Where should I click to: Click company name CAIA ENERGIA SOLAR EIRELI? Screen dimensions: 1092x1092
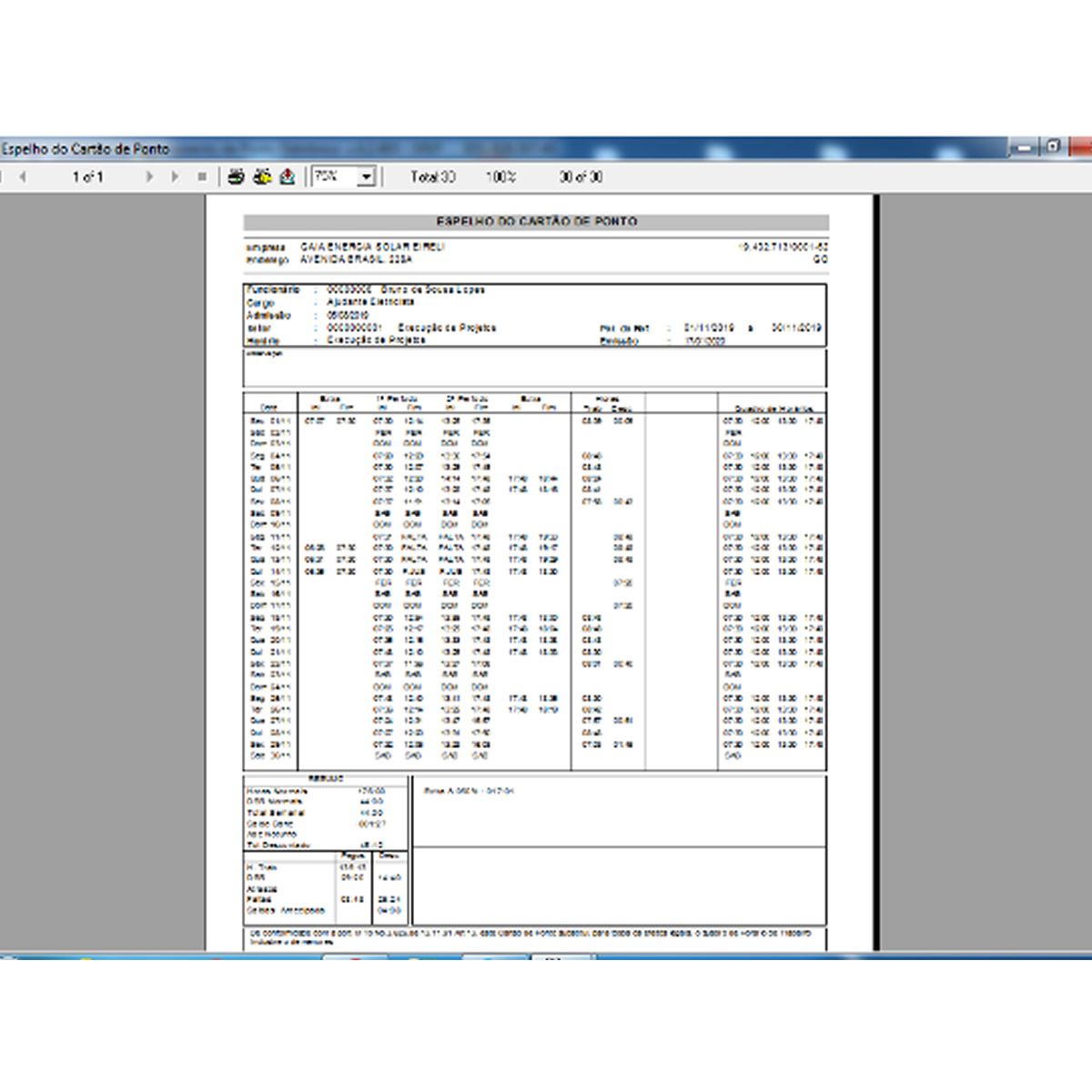tap(372, 247)
